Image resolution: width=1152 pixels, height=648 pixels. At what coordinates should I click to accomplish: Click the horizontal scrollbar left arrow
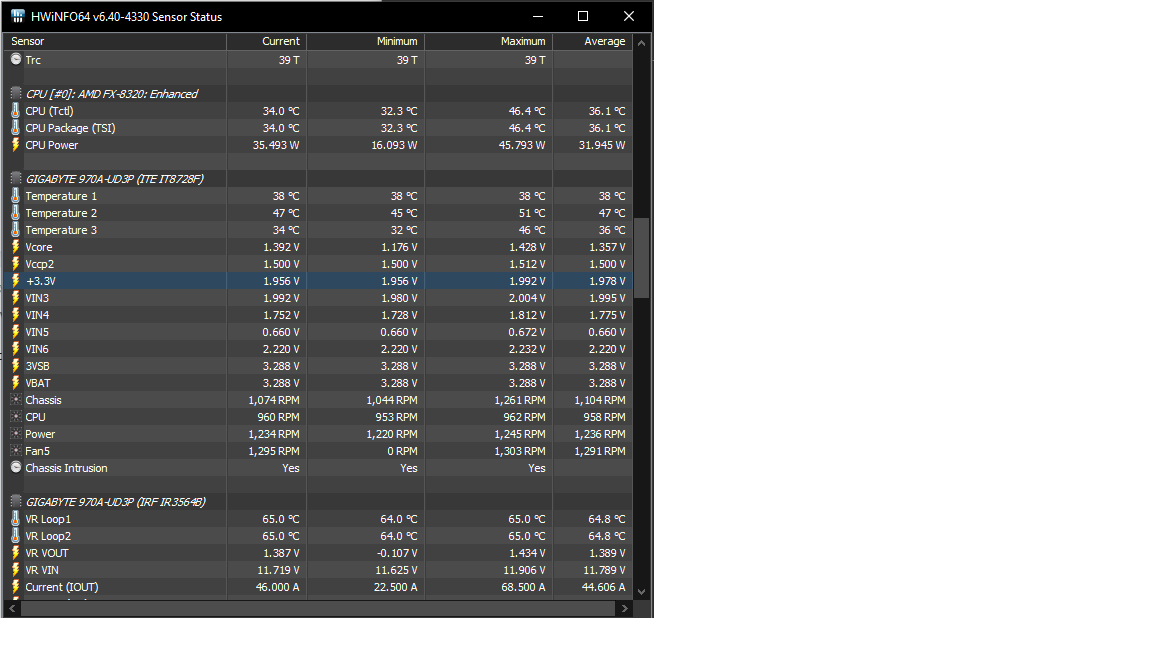coord(12,608)
